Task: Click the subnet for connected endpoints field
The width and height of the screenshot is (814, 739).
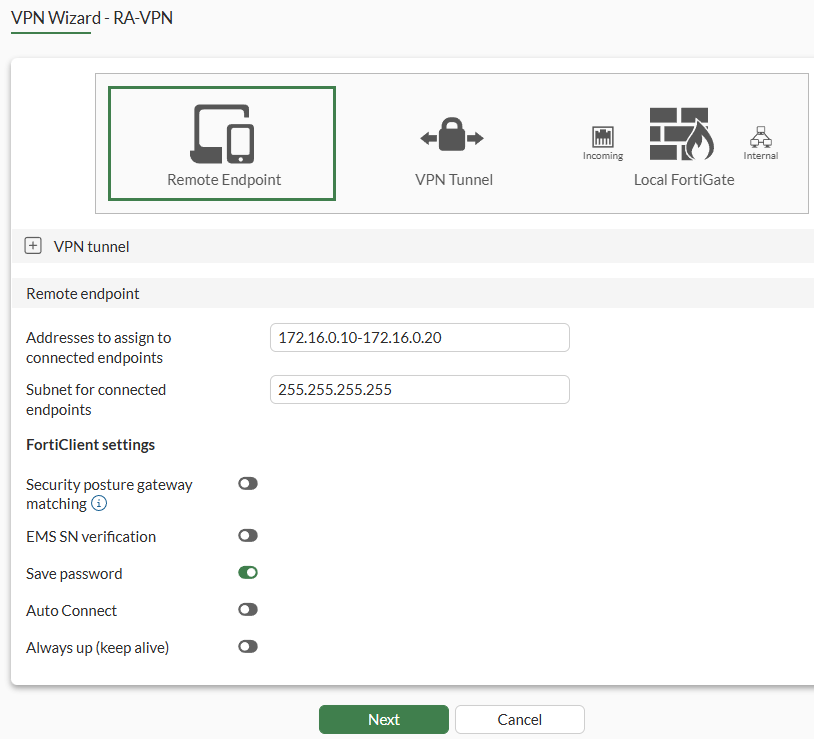Action: 419,389
